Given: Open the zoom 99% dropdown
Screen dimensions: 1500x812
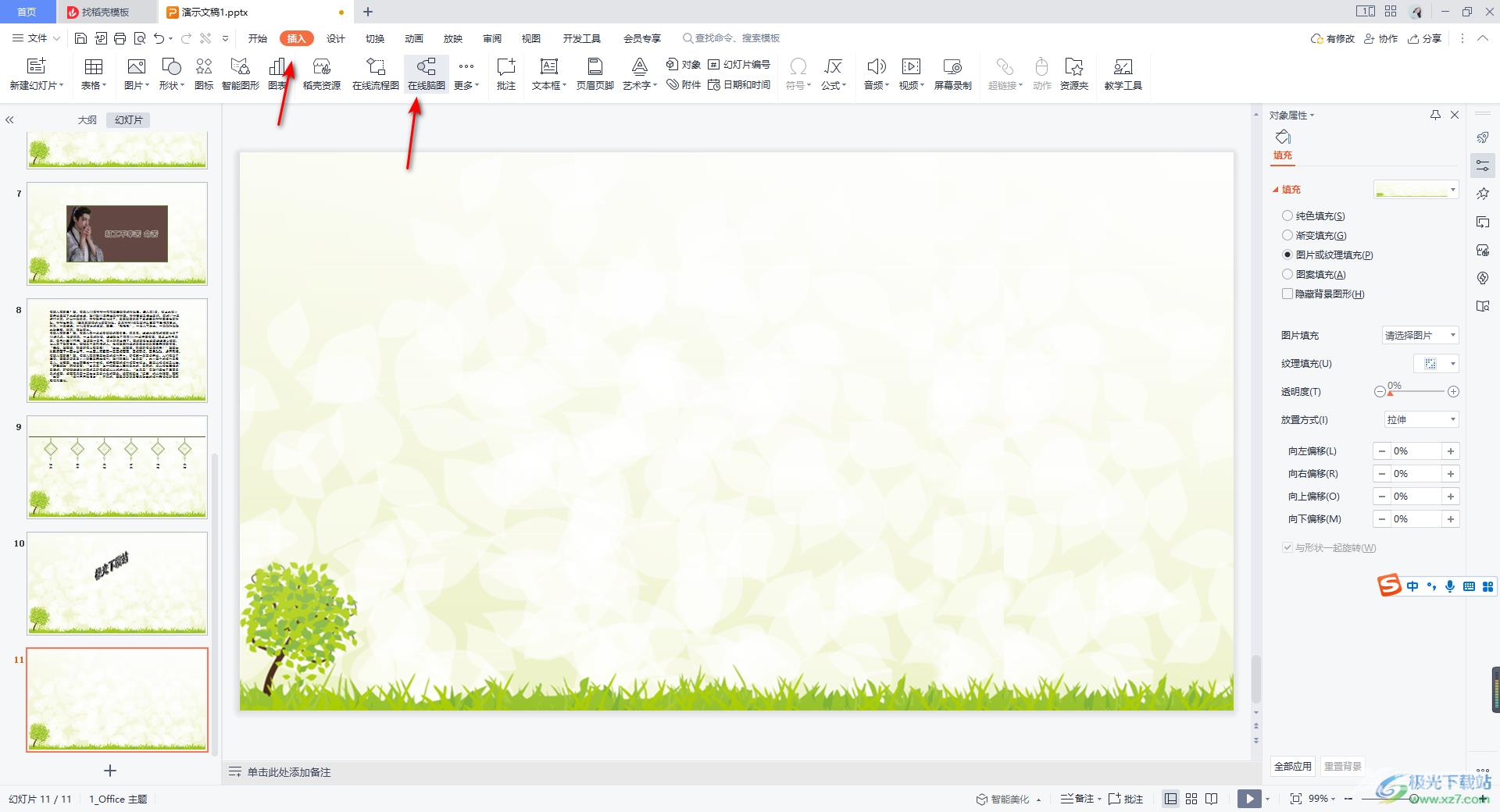Looking at the screenshot, I should [1322, 799].
